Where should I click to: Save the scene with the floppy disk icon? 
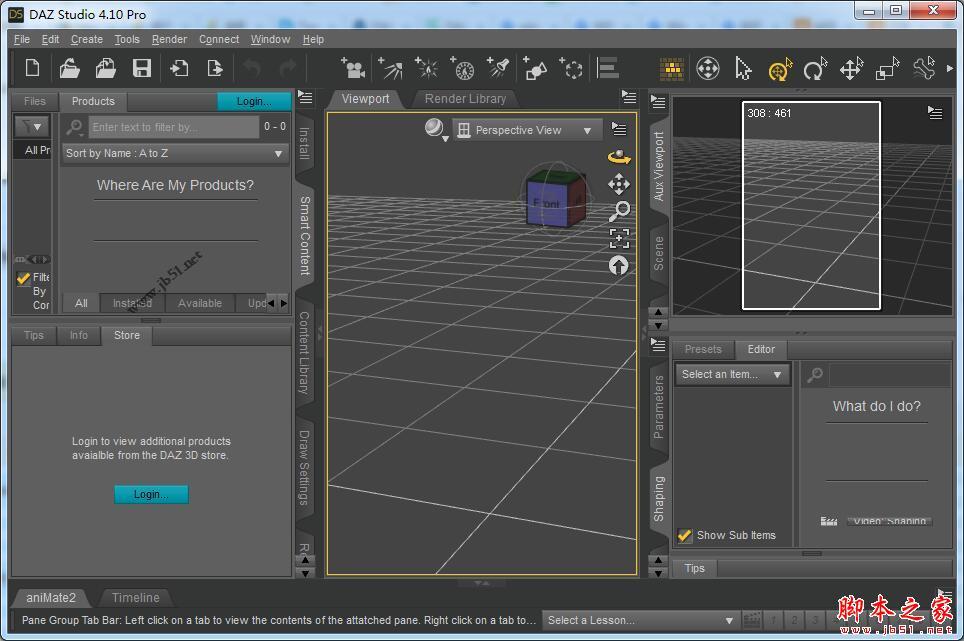[142, 68]
